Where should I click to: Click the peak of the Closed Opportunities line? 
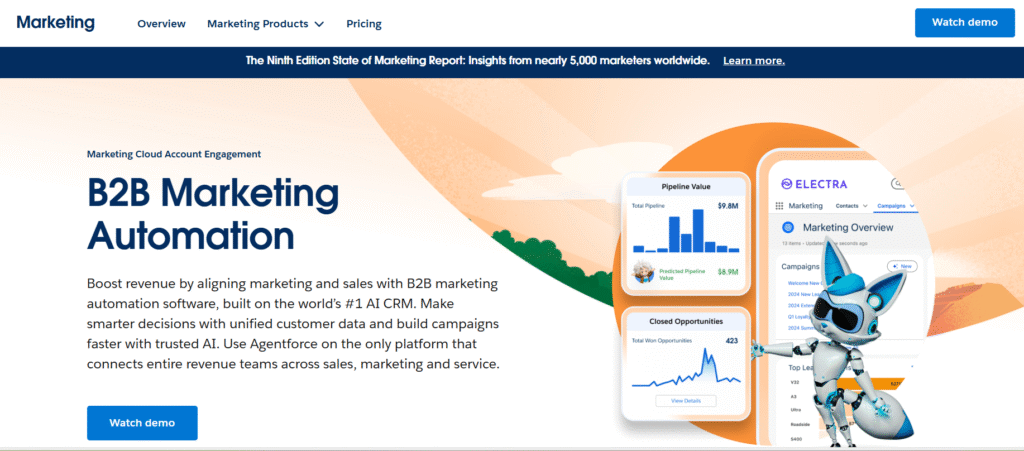705,350
